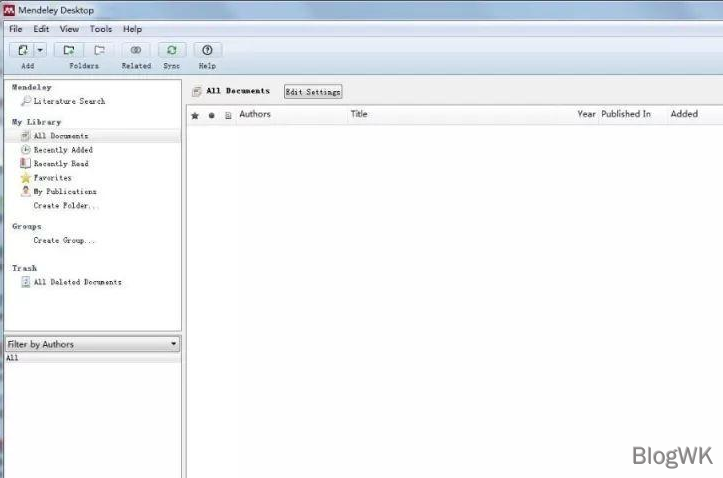Click the Help toolbar question mark icon
This screenshot has height=478, width=723.
pyautogui.click(x=207, y=50)
